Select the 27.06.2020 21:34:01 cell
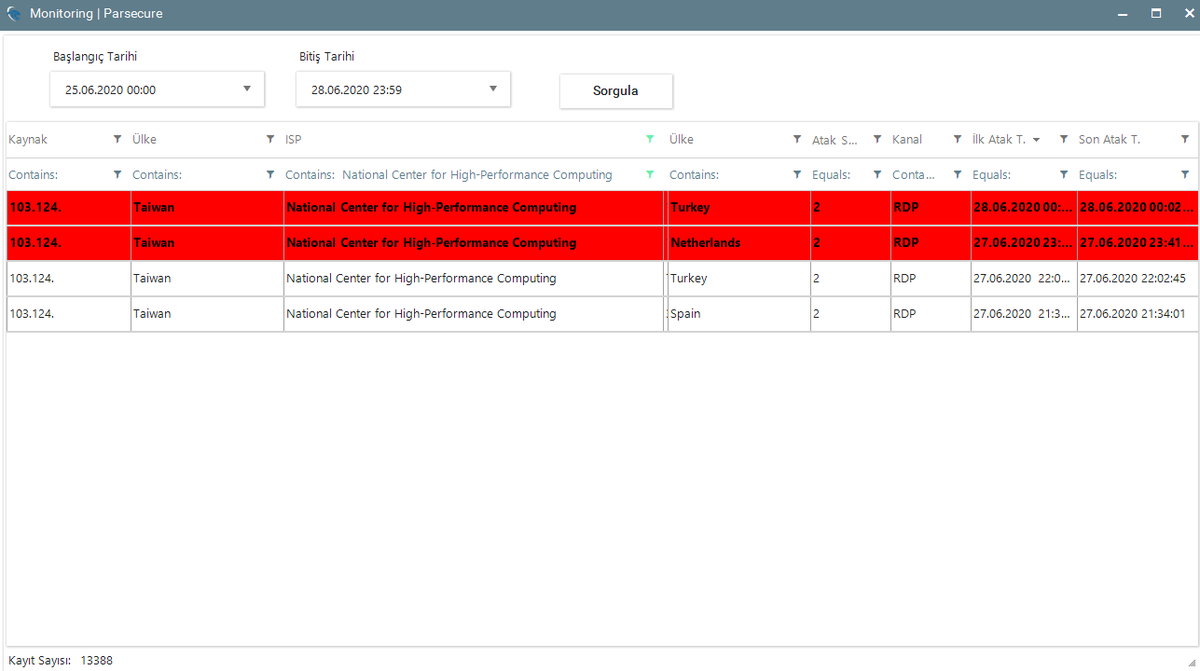The image size is (1200, 671). [x=1137, y=314]
